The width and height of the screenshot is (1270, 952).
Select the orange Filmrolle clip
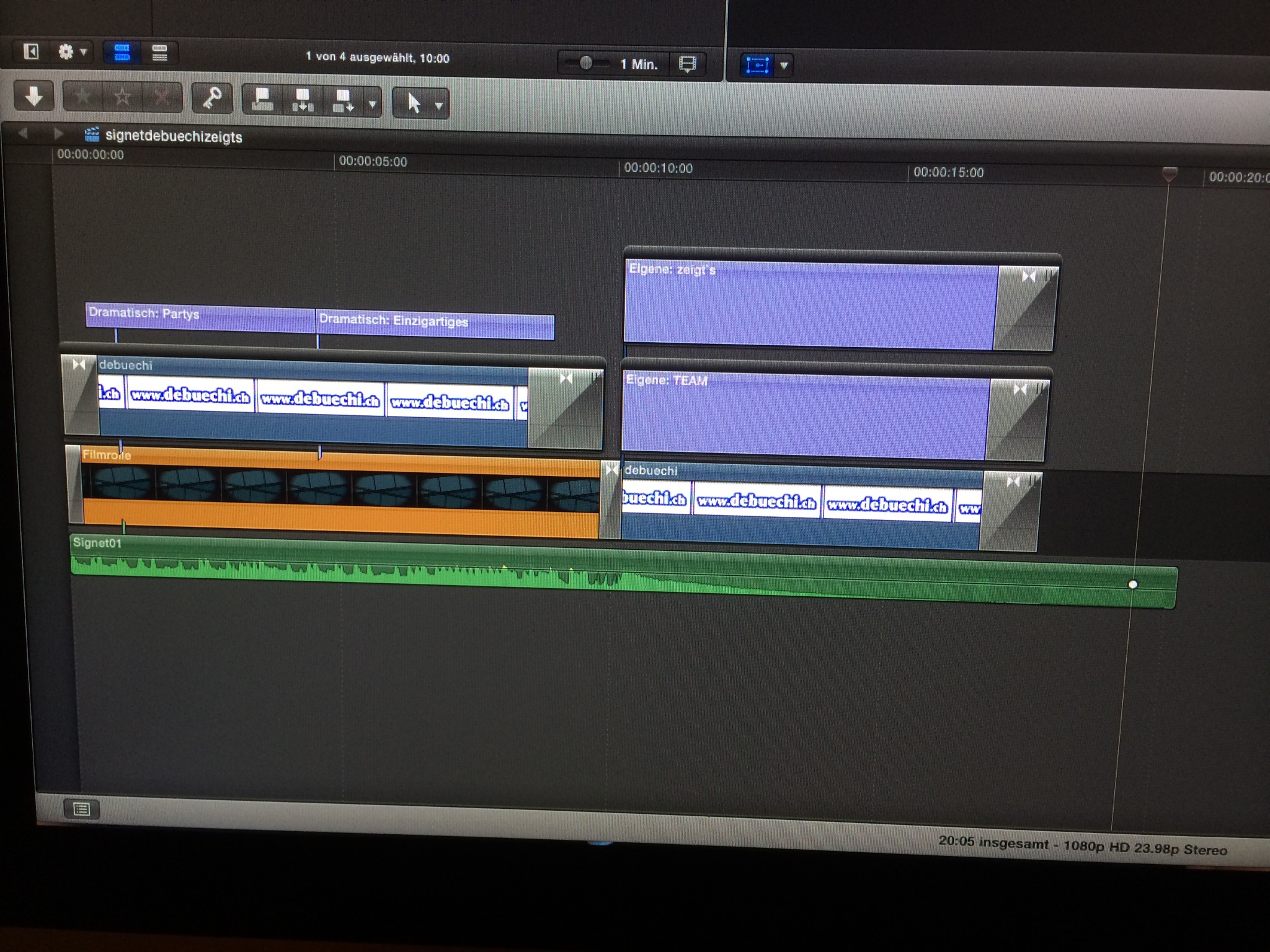[x=340, y=491]
